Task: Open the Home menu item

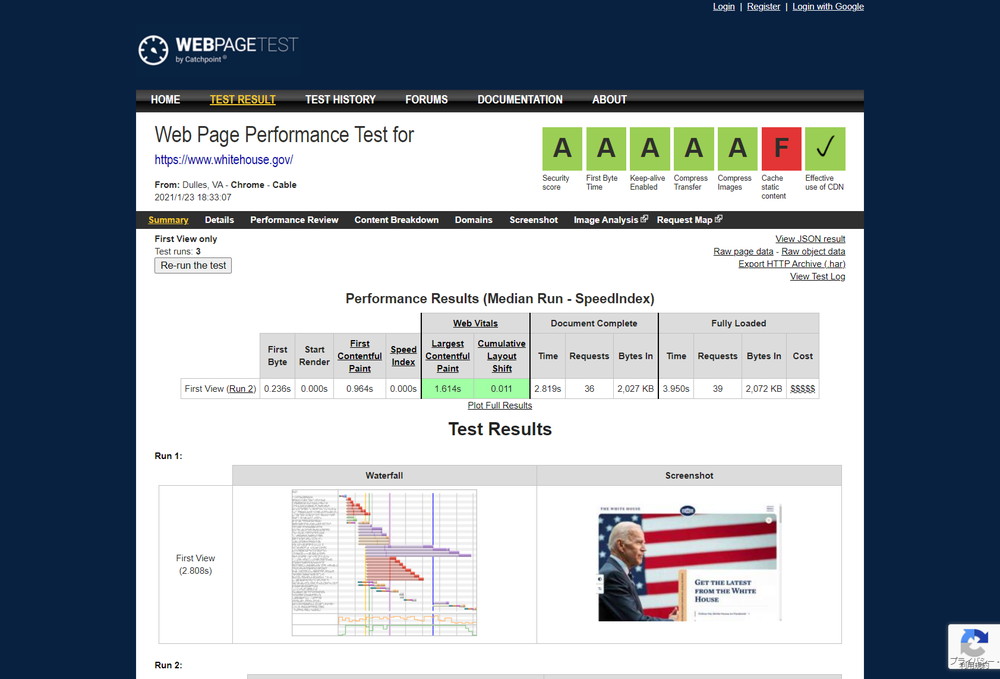Action: click(165, 99)
